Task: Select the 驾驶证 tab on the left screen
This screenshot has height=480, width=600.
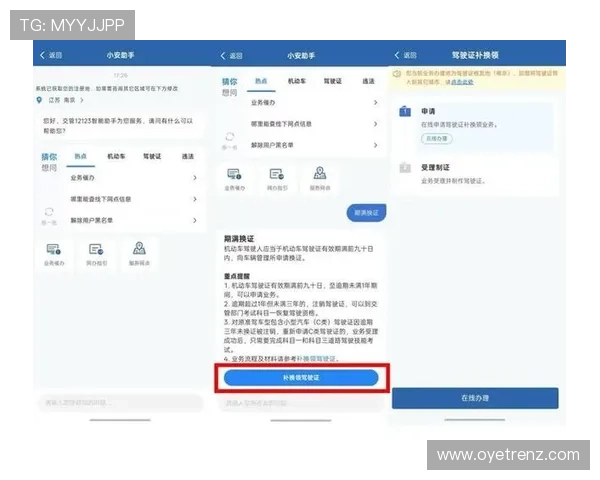Action: coord(152,156)
